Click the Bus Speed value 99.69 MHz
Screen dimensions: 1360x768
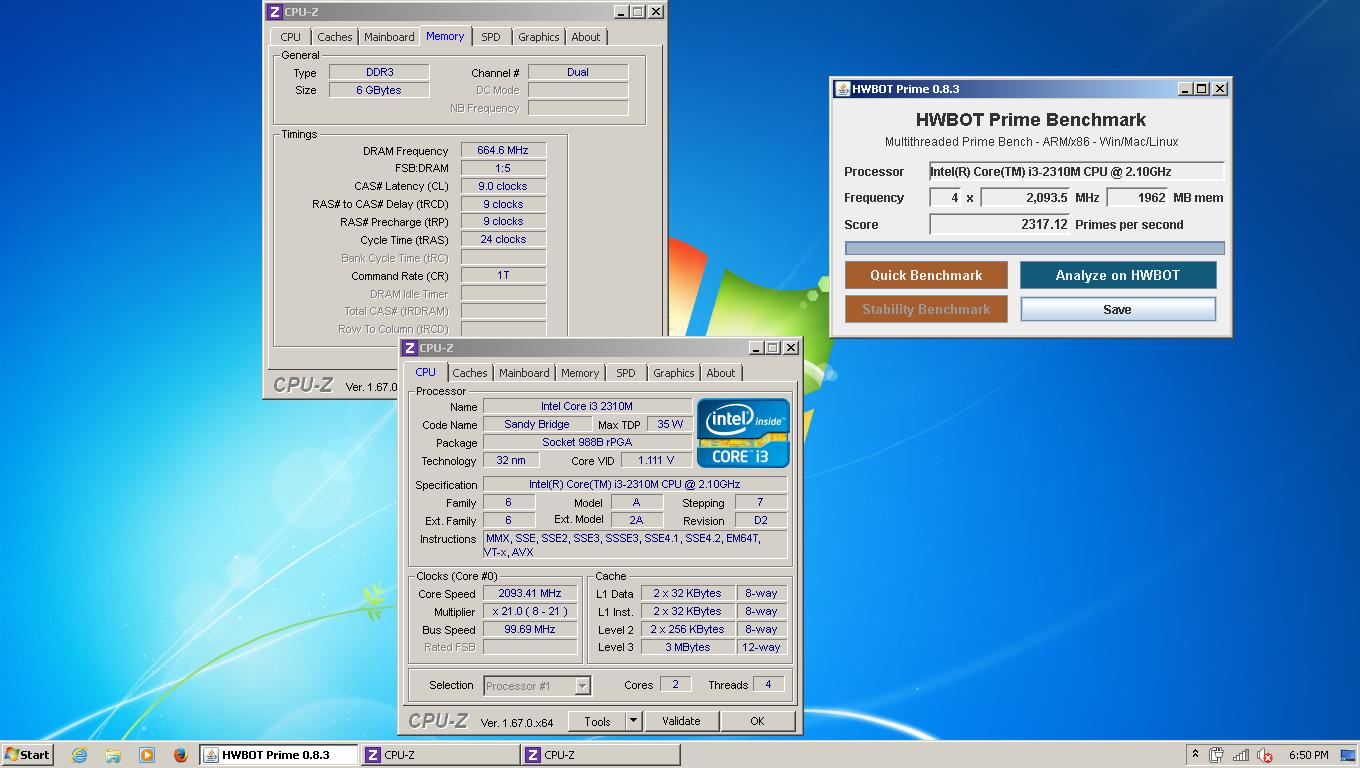[x=530, y=629]
